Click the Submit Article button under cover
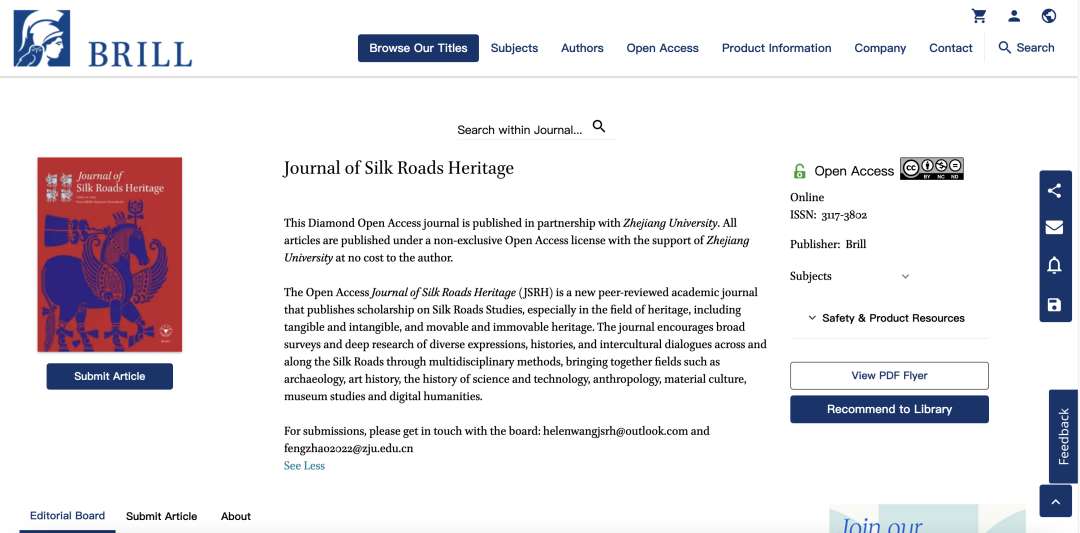The image size is (1080, 533). [x=110, y=376]
